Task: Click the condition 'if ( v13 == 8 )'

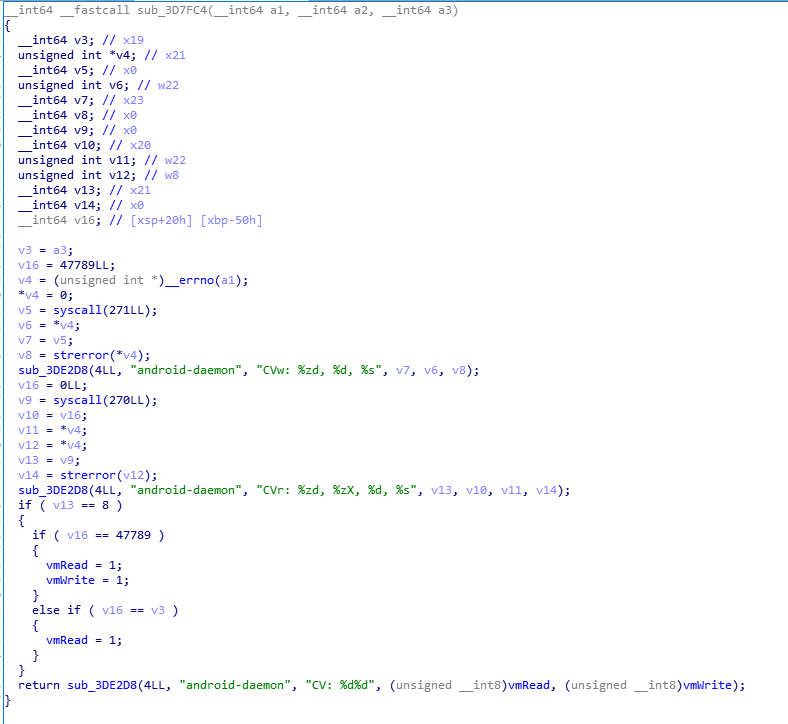Action: 70,505
